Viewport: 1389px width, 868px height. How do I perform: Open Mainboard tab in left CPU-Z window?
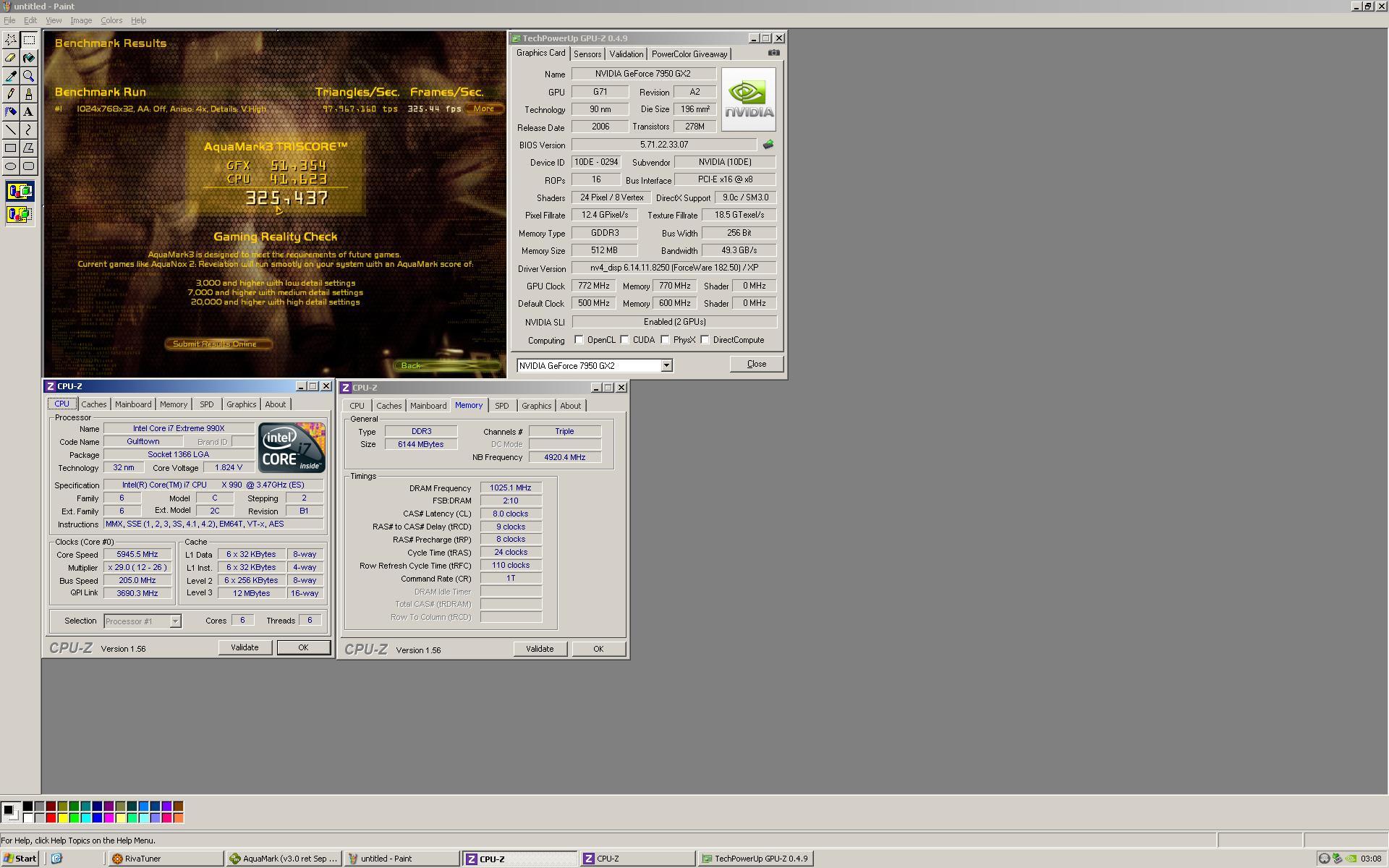[133, 404]
